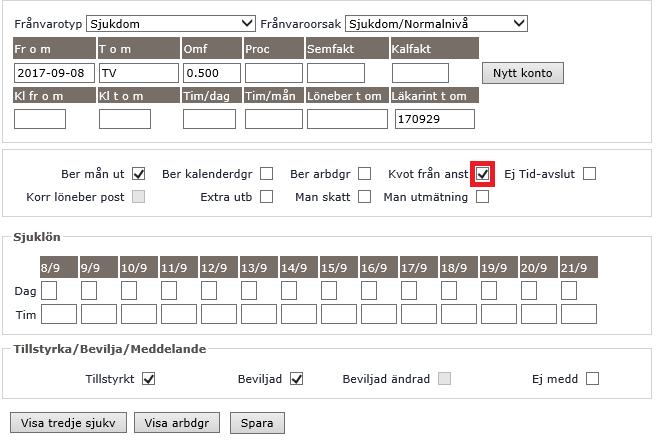Check the Dag box for 17/9
Viewport: 656px width, 445px height.
pos(409,291)
